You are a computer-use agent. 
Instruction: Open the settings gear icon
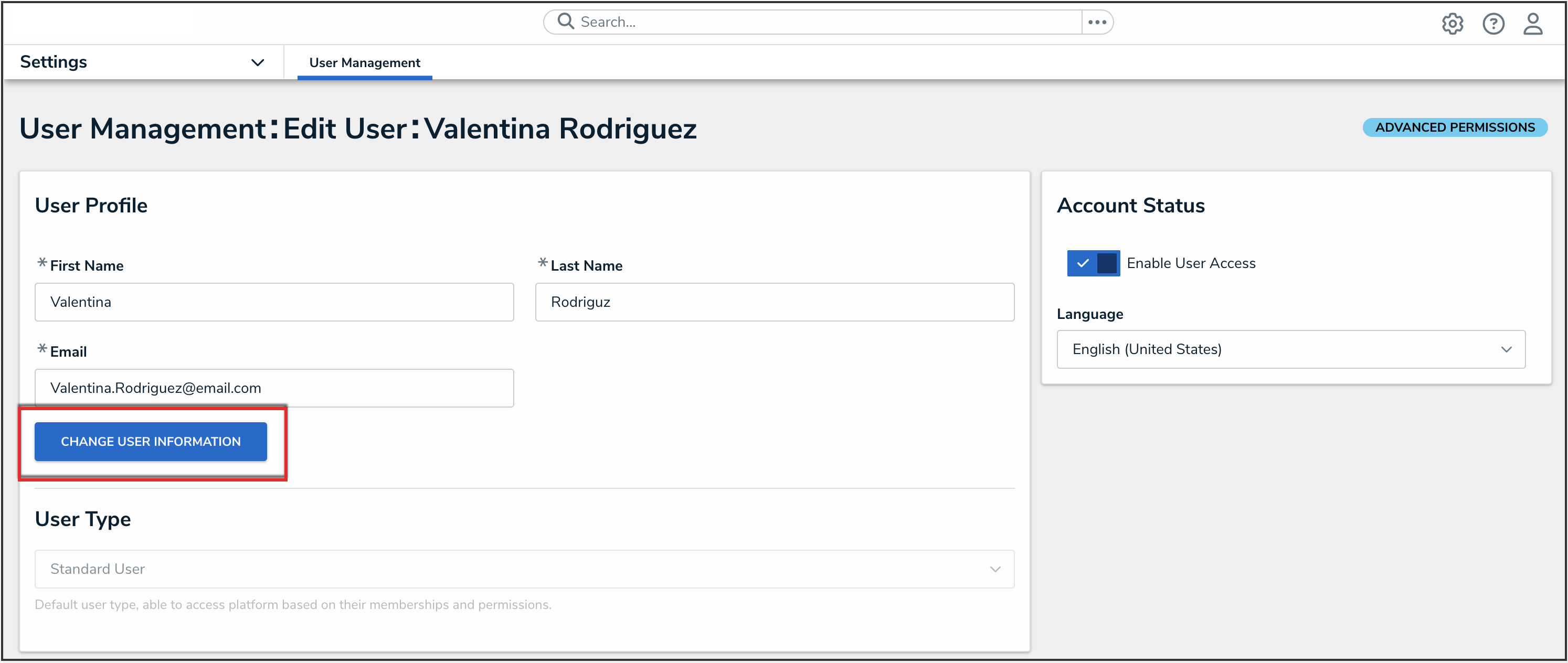[1453, 24]
